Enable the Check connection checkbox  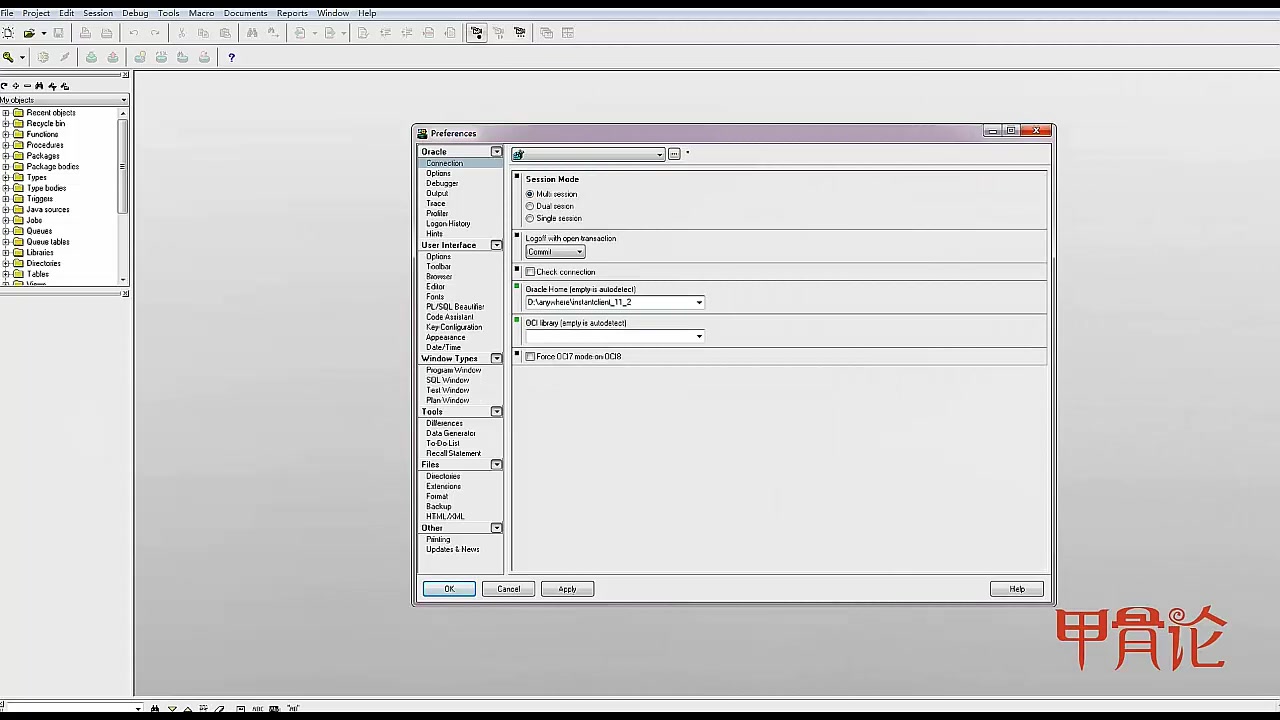[x=530, y=272]
